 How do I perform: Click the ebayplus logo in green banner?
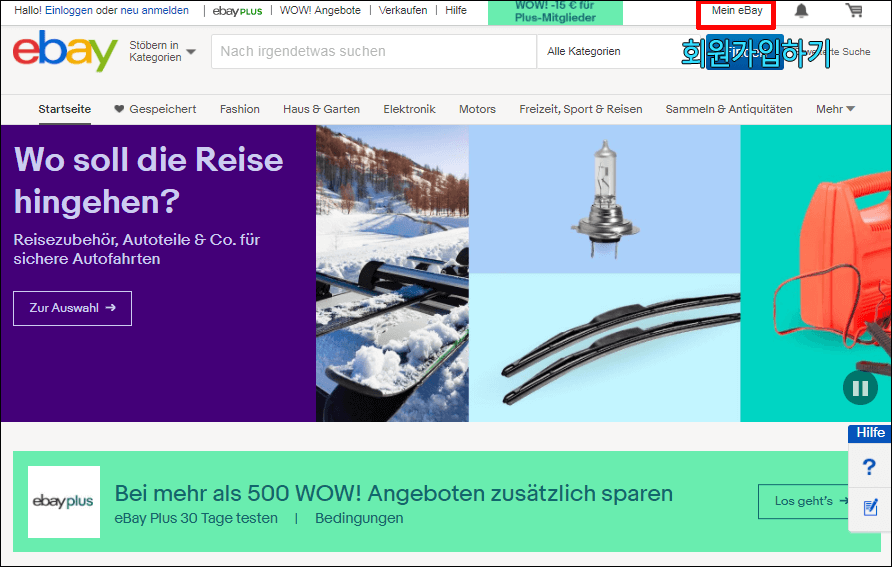pyautogui.click(x=64, y=502)
